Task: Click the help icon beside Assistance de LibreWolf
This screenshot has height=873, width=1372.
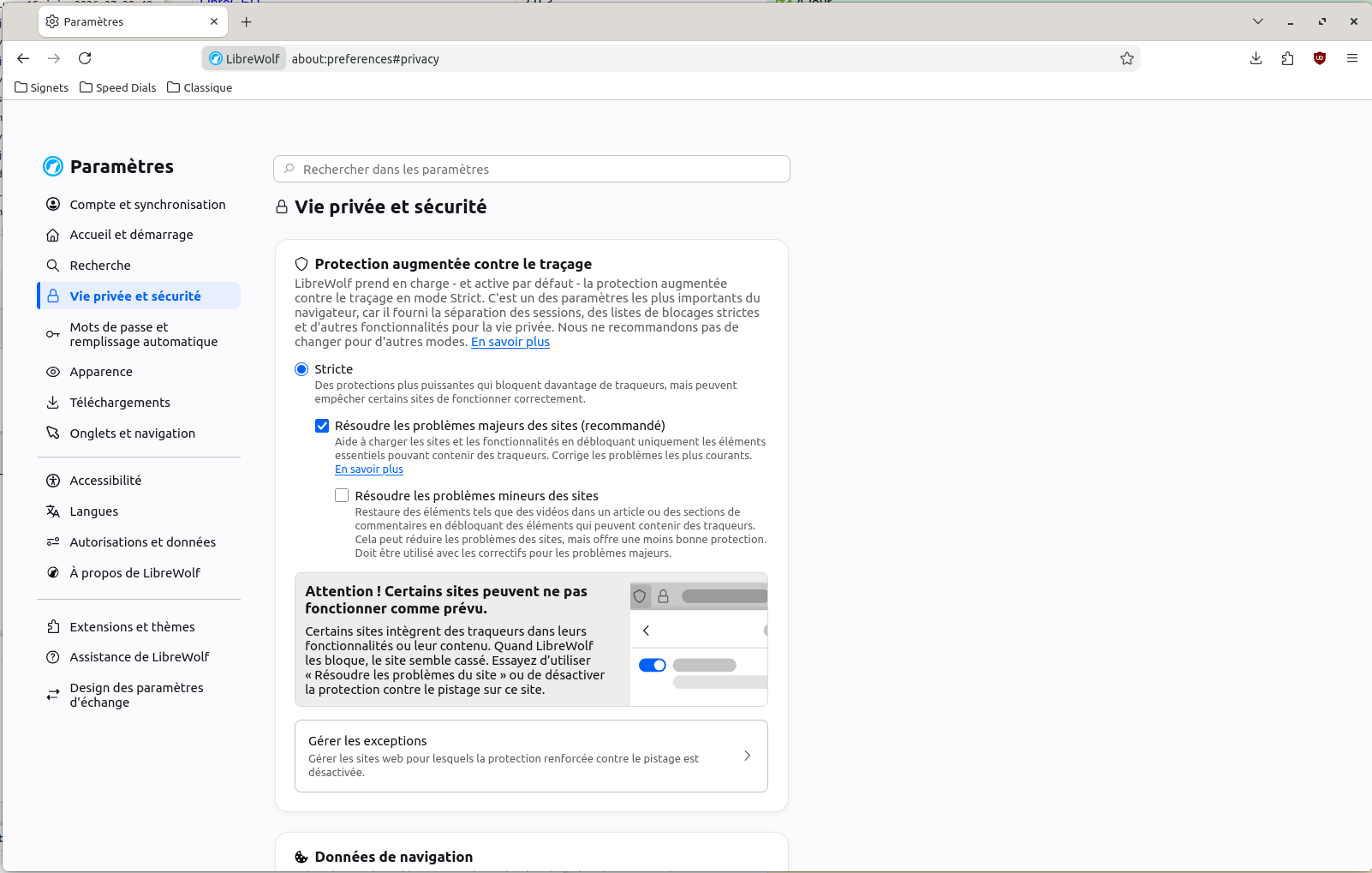Action: pyautogui.click(x=53, y=657)
